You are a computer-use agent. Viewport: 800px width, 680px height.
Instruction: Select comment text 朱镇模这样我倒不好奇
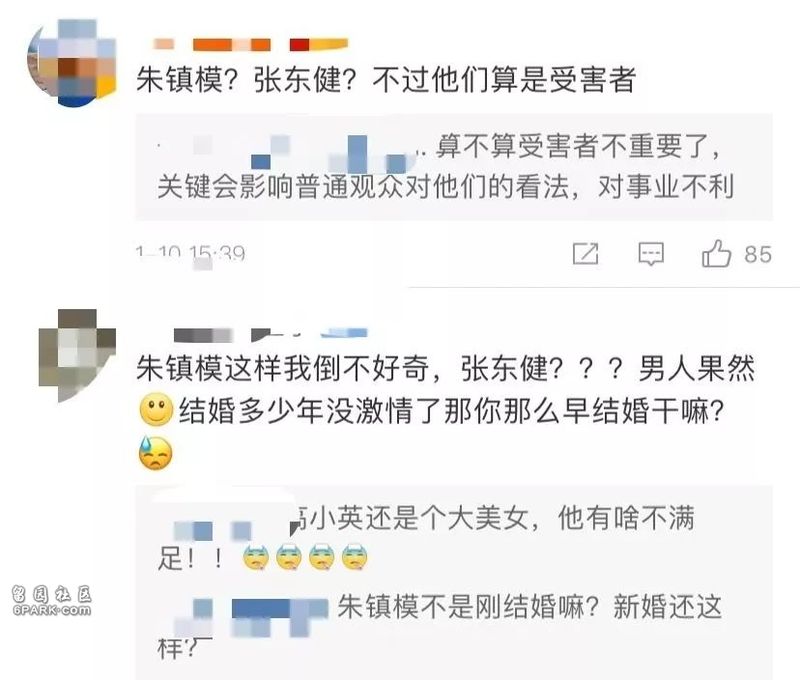pyautogui.click(x=282, y=368)
